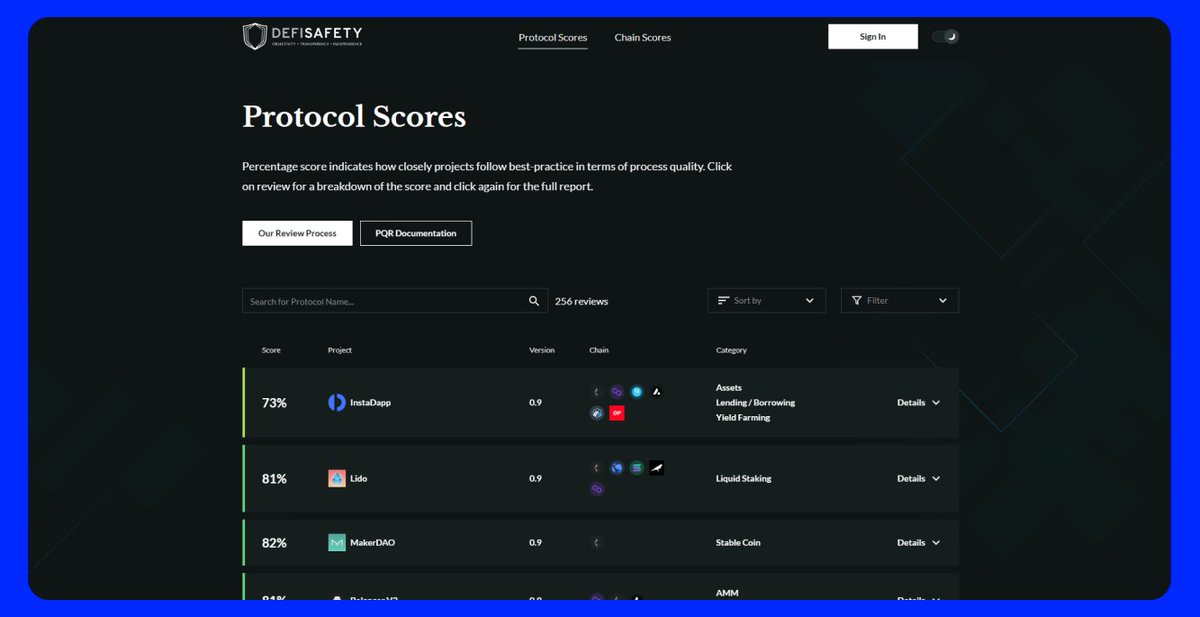This screenshot has height=617, width=1200.
Task: Click the MakerDAO project name
Action: click(373, 543)
